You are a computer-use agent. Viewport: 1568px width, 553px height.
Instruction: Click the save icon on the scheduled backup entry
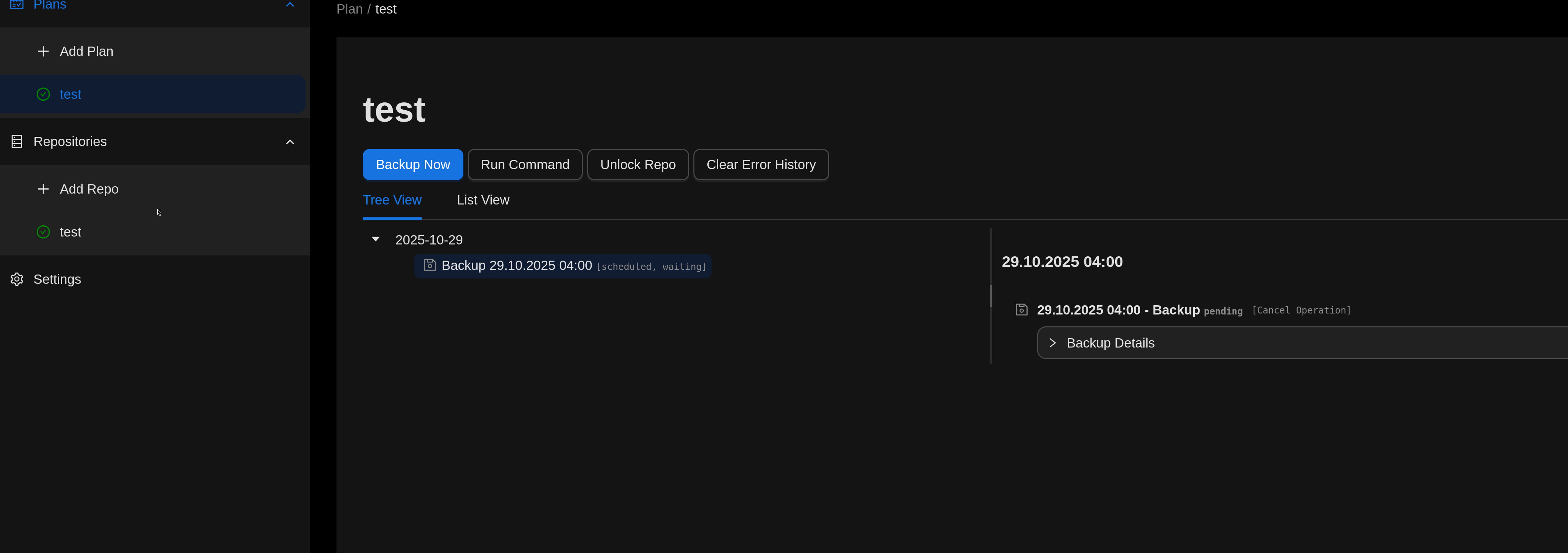430,265
